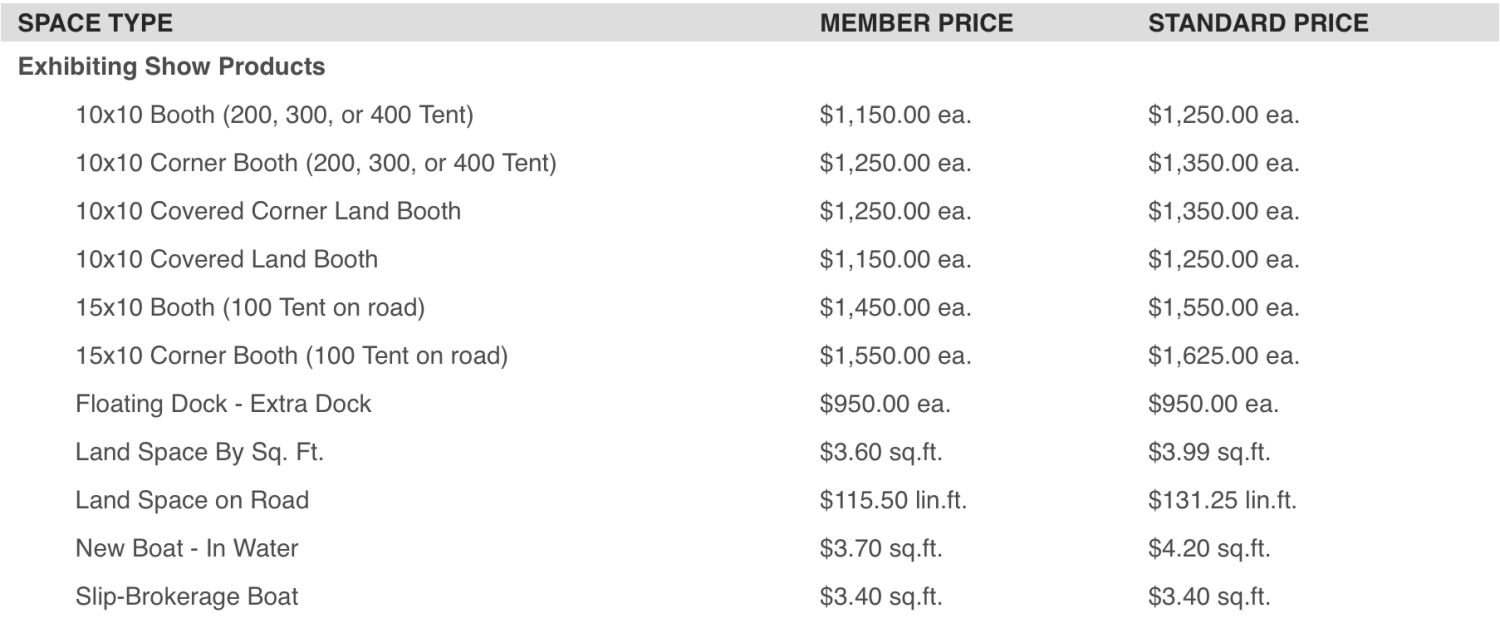Select 15x10 Corner Booth (100 Tent on road)
This screenshot has width=1500, height=618.
coord(291,355)
